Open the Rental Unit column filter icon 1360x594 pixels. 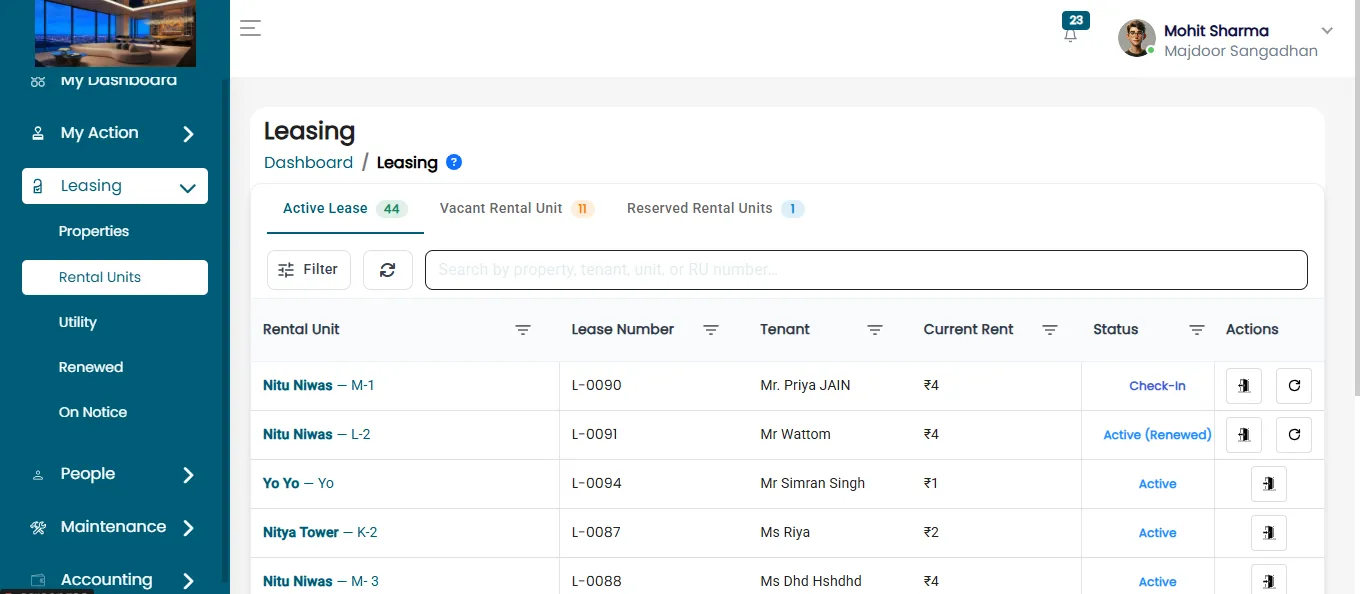(523, 330)
